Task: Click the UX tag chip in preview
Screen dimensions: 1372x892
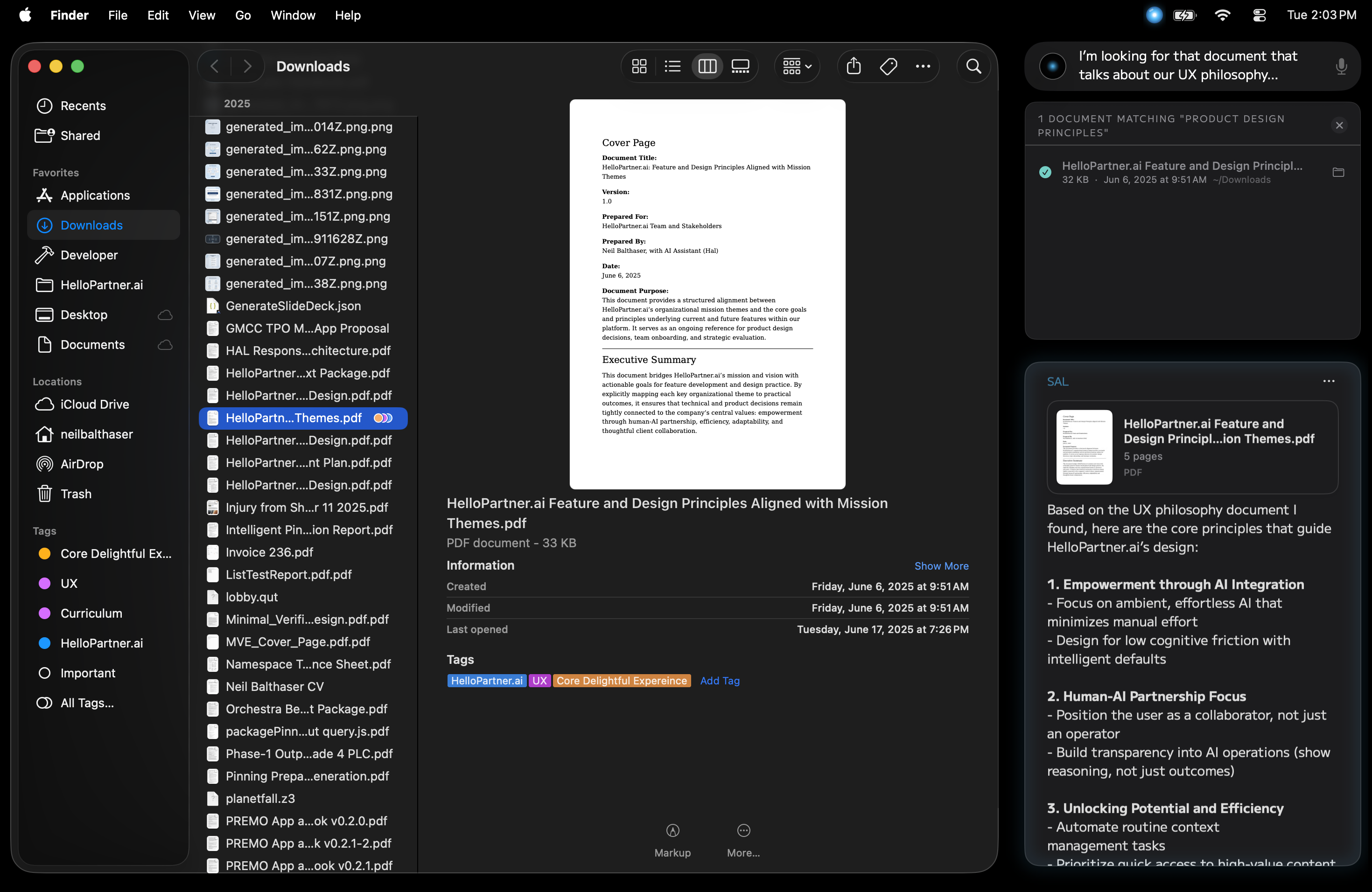Action: 539,681
